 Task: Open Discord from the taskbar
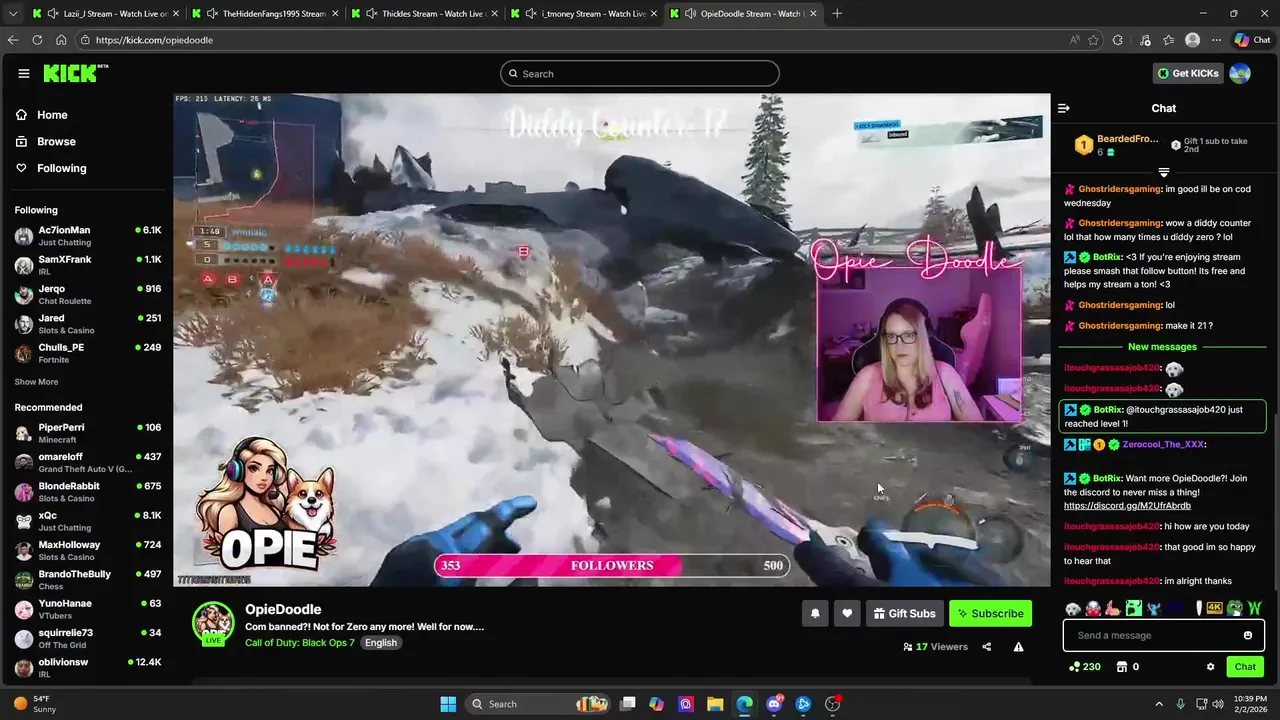coord(774,704)
